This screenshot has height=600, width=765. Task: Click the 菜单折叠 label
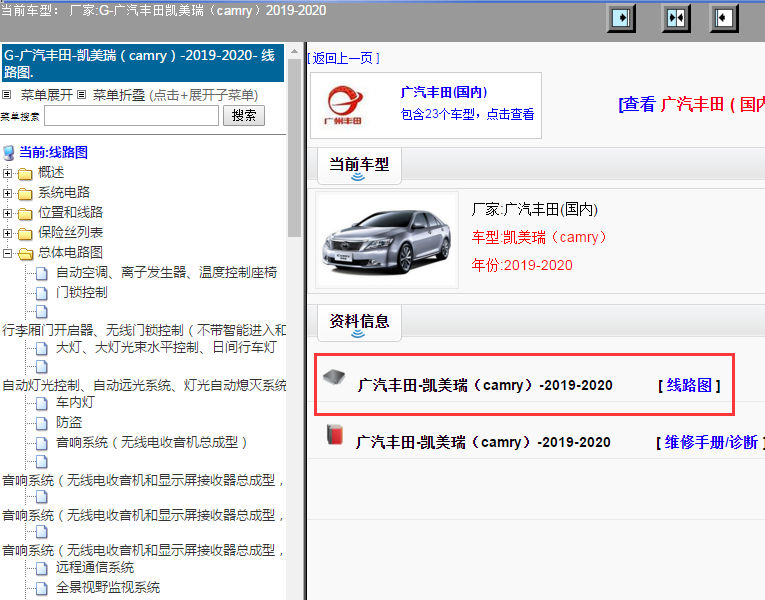[119, 95]
